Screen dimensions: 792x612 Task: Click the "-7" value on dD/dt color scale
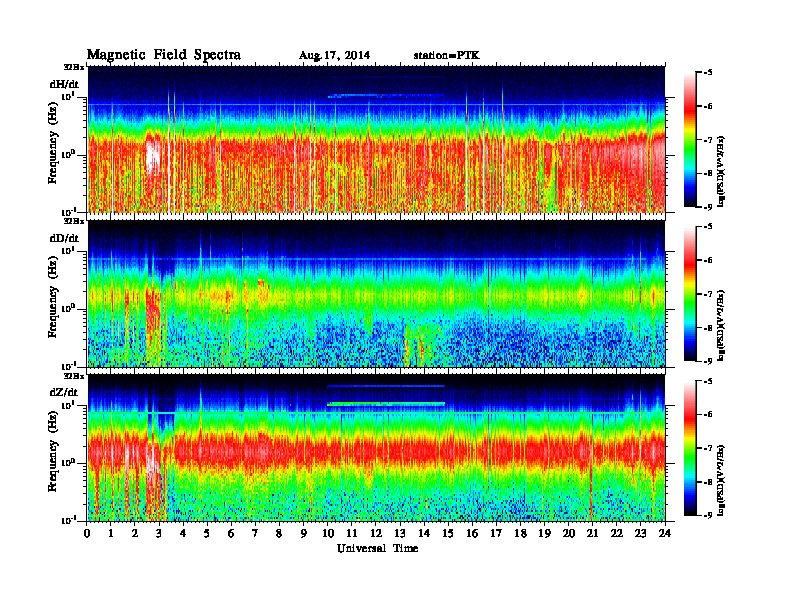pos(708,294)
